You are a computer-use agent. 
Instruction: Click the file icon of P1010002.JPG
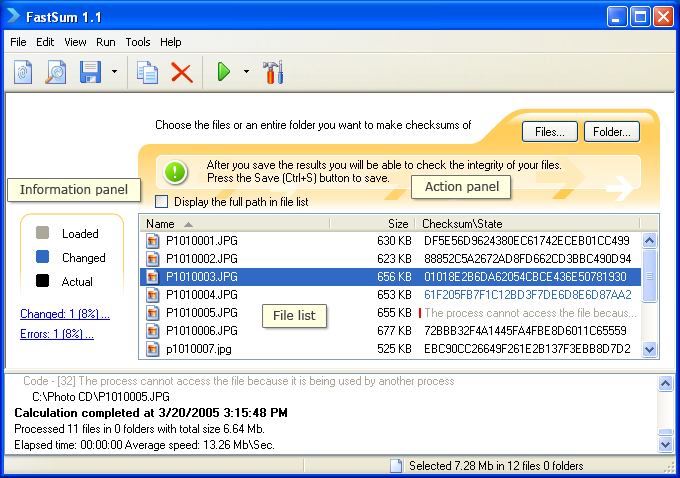pyautogui.click(x=152, y=259)
